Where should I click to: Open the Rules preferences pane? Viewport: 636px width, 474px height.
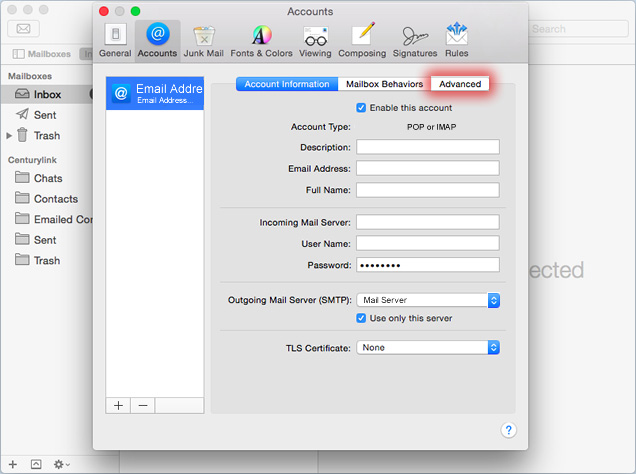point(456,40)
